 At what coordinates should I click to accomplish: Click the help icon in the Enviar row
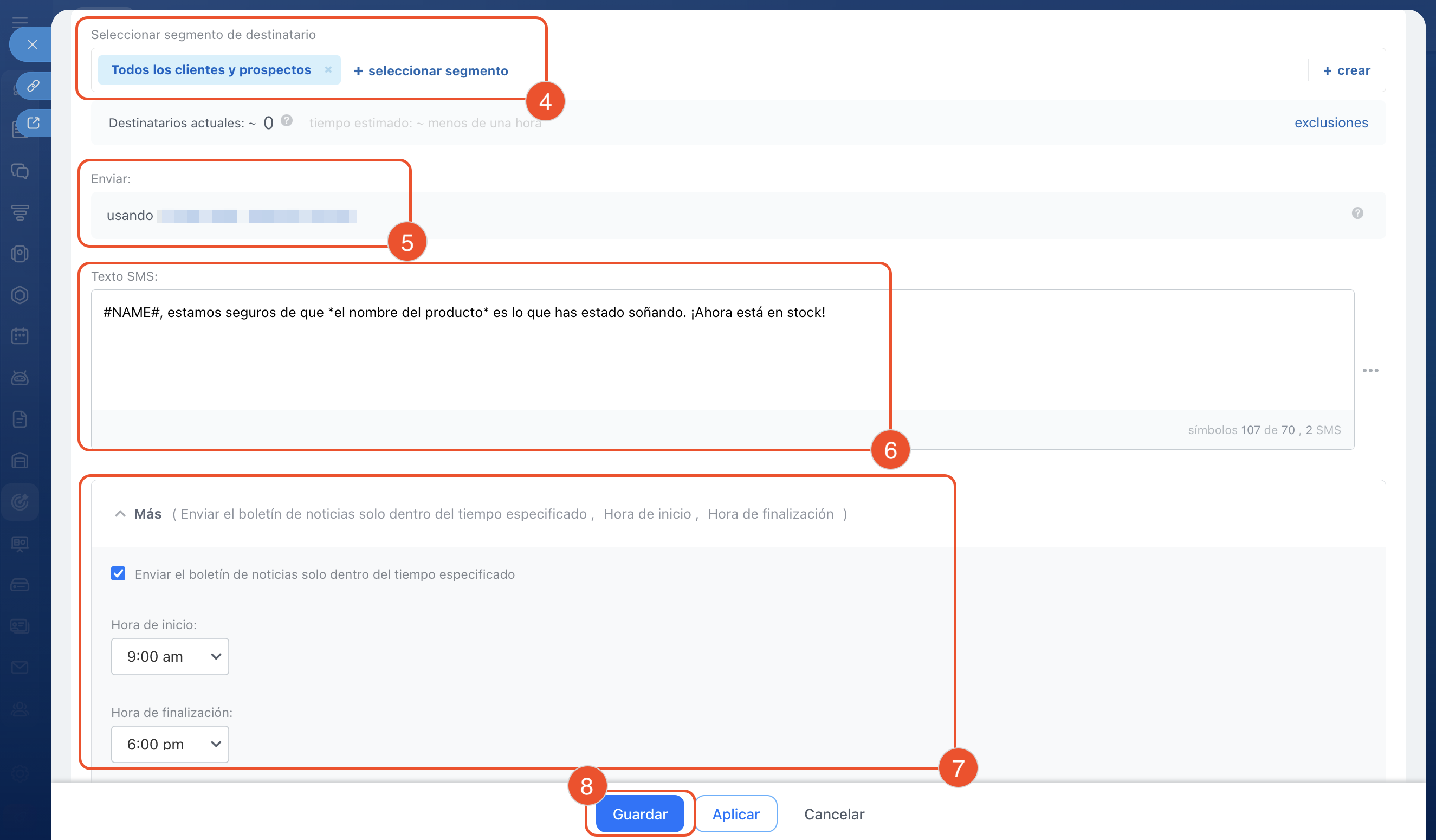[x=1357, y=213]
